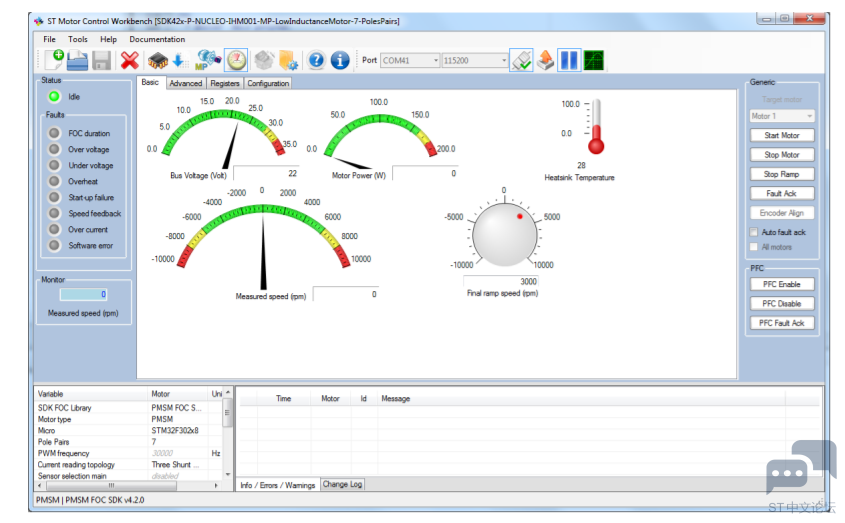
Task: Click the PFC Enable button
Action: [782, 284]
